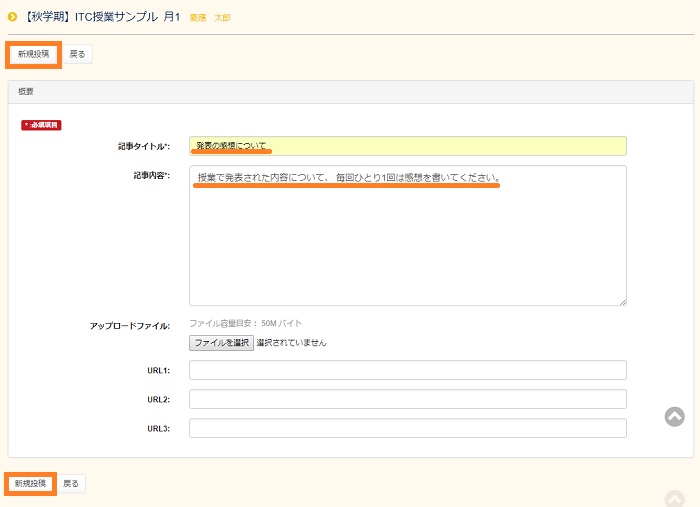Submit using the bottom 新規投稿 button

pos(30,484)
